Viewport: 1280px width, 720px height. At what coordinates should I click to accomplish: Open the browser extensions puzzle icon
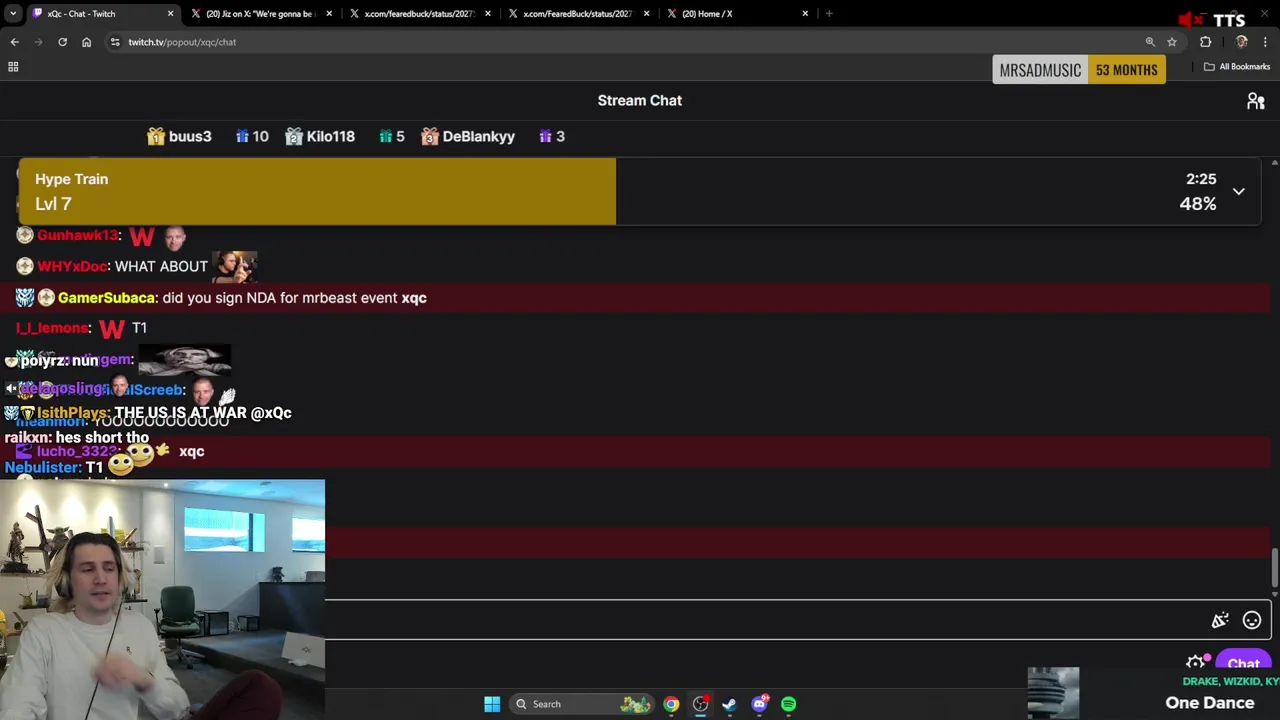[1205, 42]
